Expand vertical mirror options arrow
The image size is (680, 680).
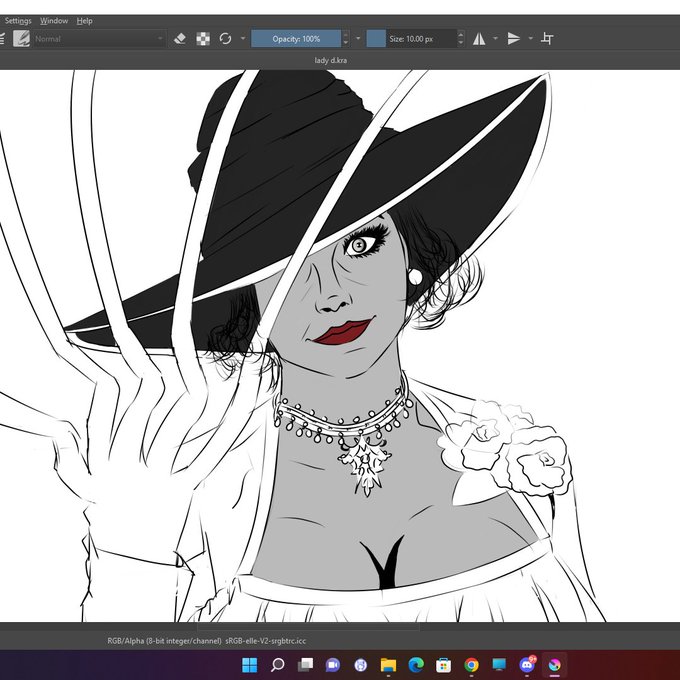530,39
